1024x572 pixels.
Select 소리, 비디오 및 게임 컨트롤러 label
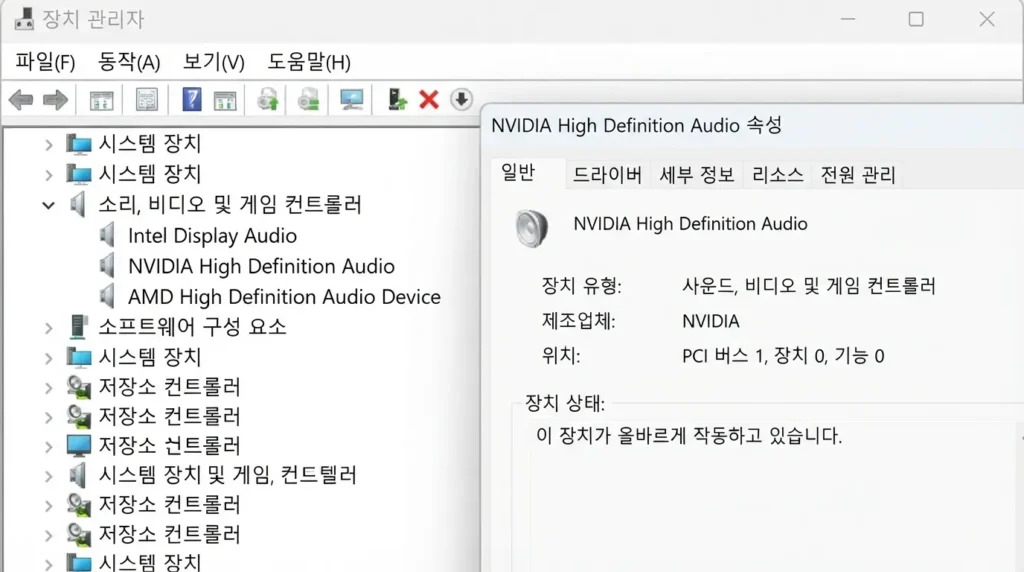pyautogui.click(x=230, y=204)
